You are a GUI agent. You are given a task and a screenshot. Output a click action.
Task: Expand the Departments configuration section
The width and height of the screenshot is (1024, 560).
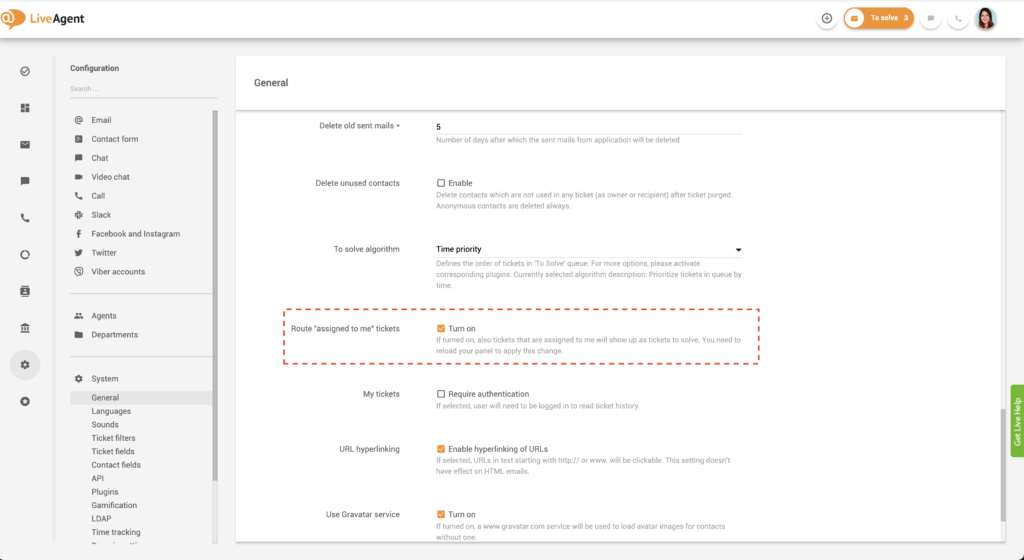click(x=114, y=335)
